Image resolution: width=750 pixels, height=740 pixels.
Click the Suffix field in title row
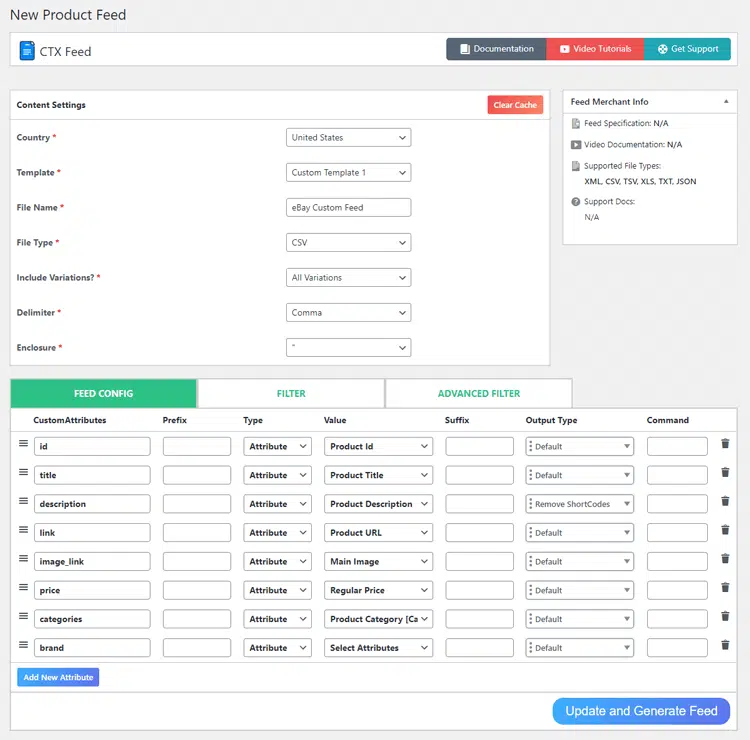(x=479, y=475)
